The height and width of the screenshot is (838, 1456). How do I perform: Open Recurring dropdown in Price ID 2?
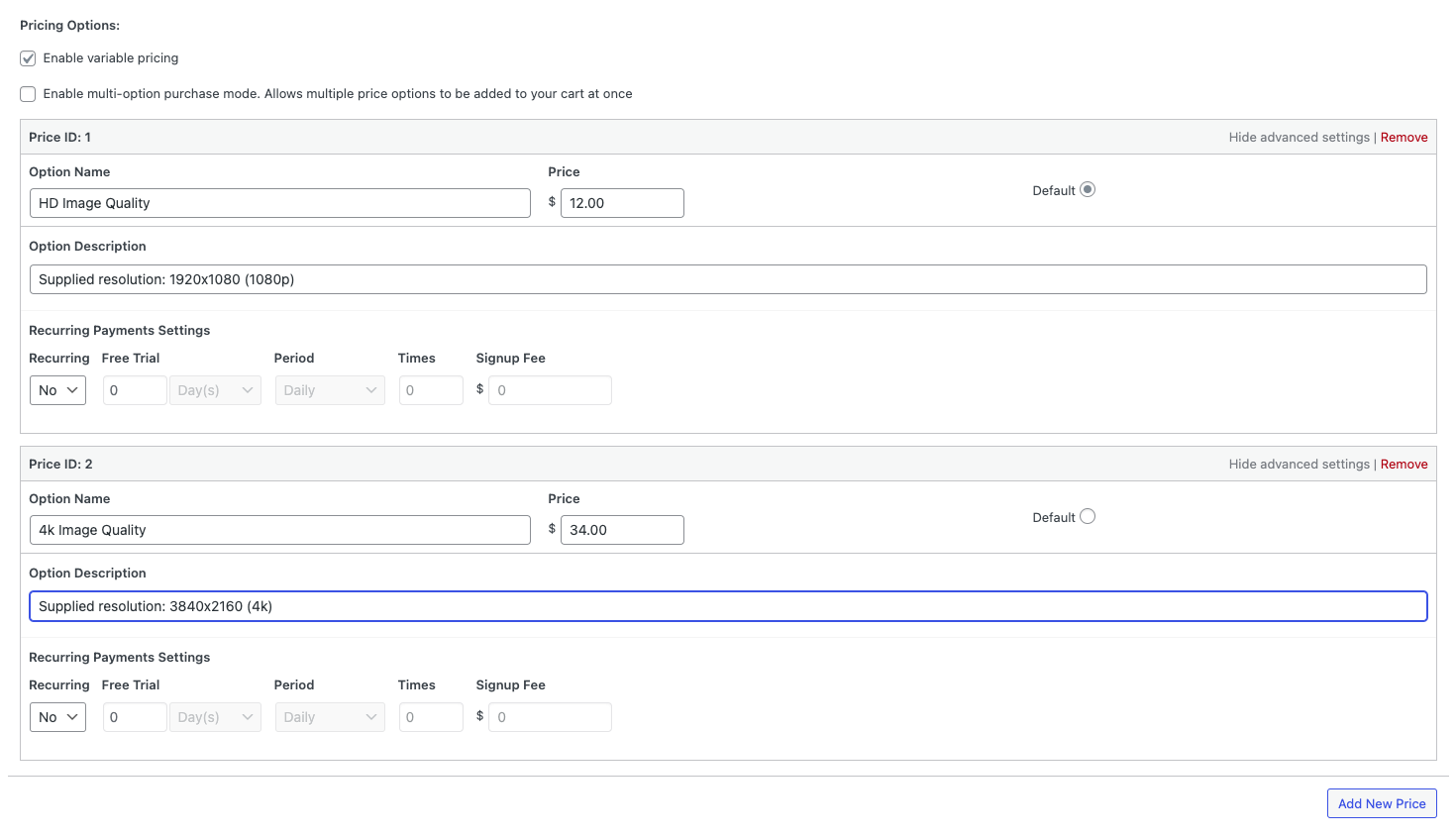point(57,717)
